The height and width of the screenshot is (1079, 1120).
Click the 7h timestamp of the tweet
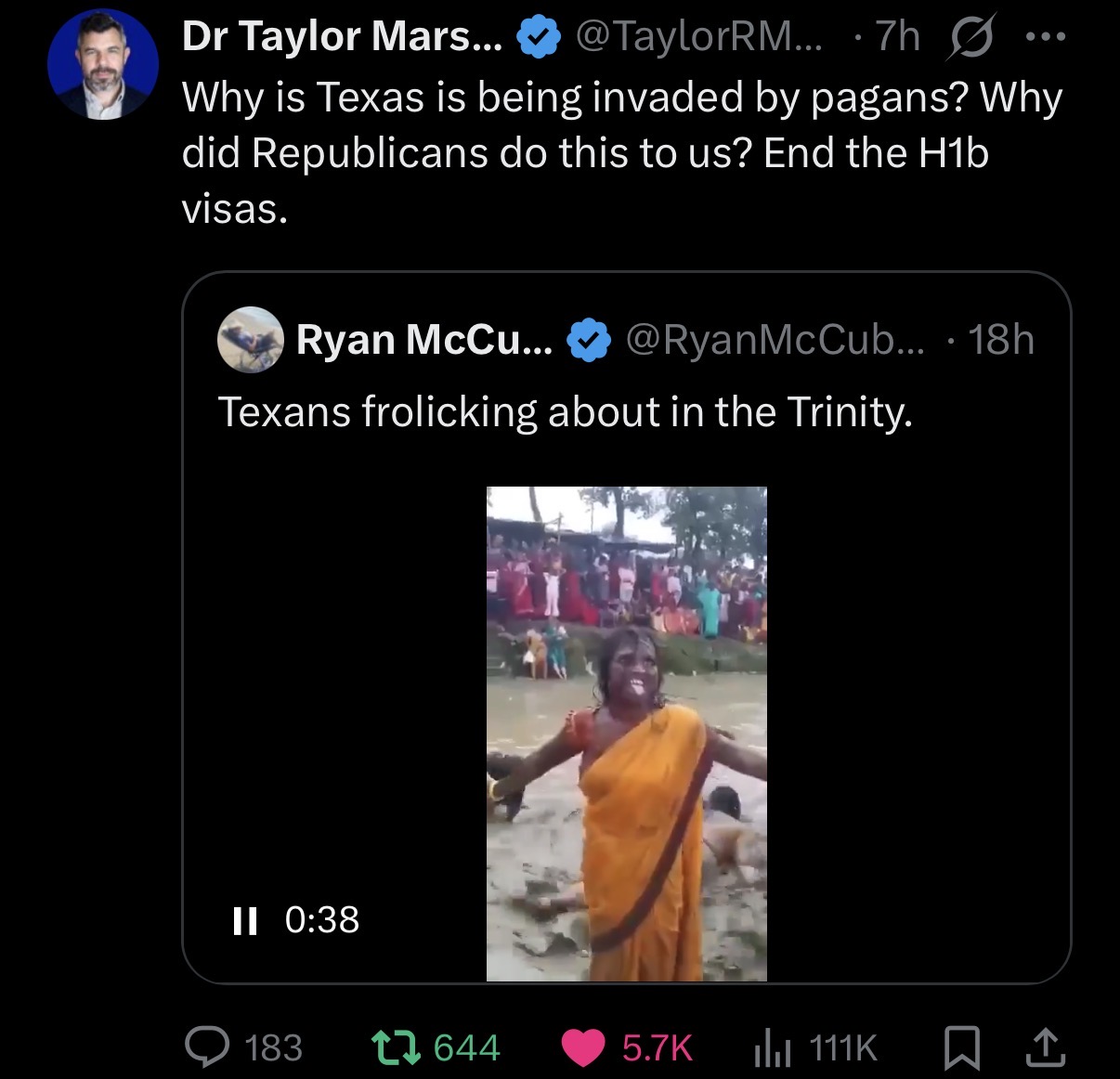click(x=898, y=37)
